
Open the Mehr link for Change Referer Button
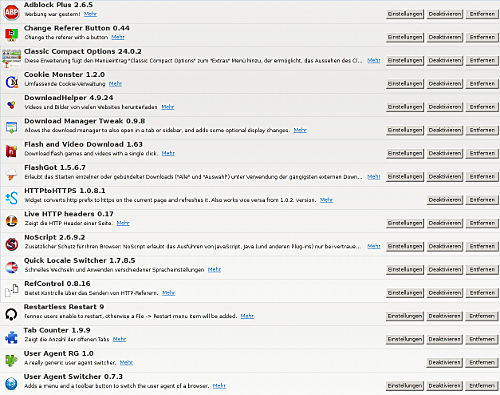tap(118, 37)
